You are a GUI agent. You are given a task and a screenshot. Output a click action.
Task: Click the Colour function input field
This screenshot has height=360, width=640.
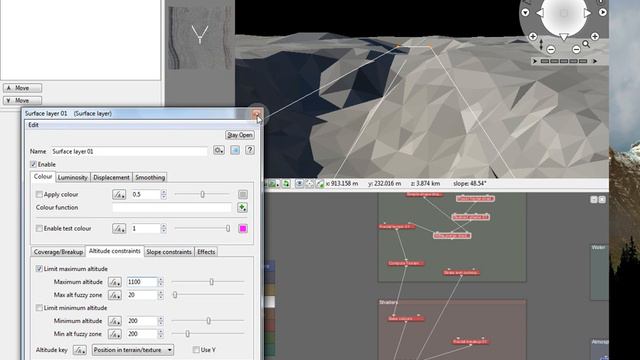[172, 207]
